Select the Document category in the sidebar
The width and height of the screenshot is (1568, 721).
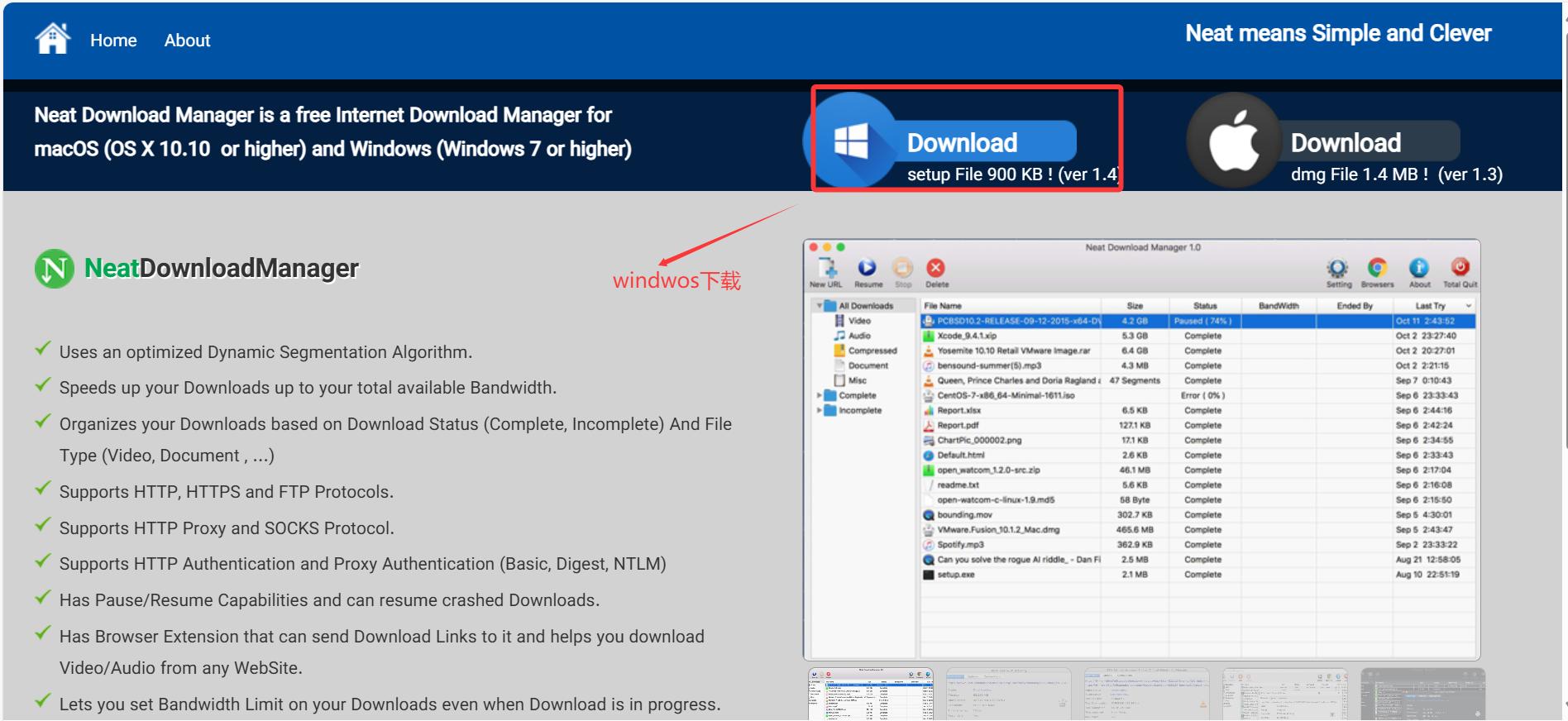coord(868,365)
